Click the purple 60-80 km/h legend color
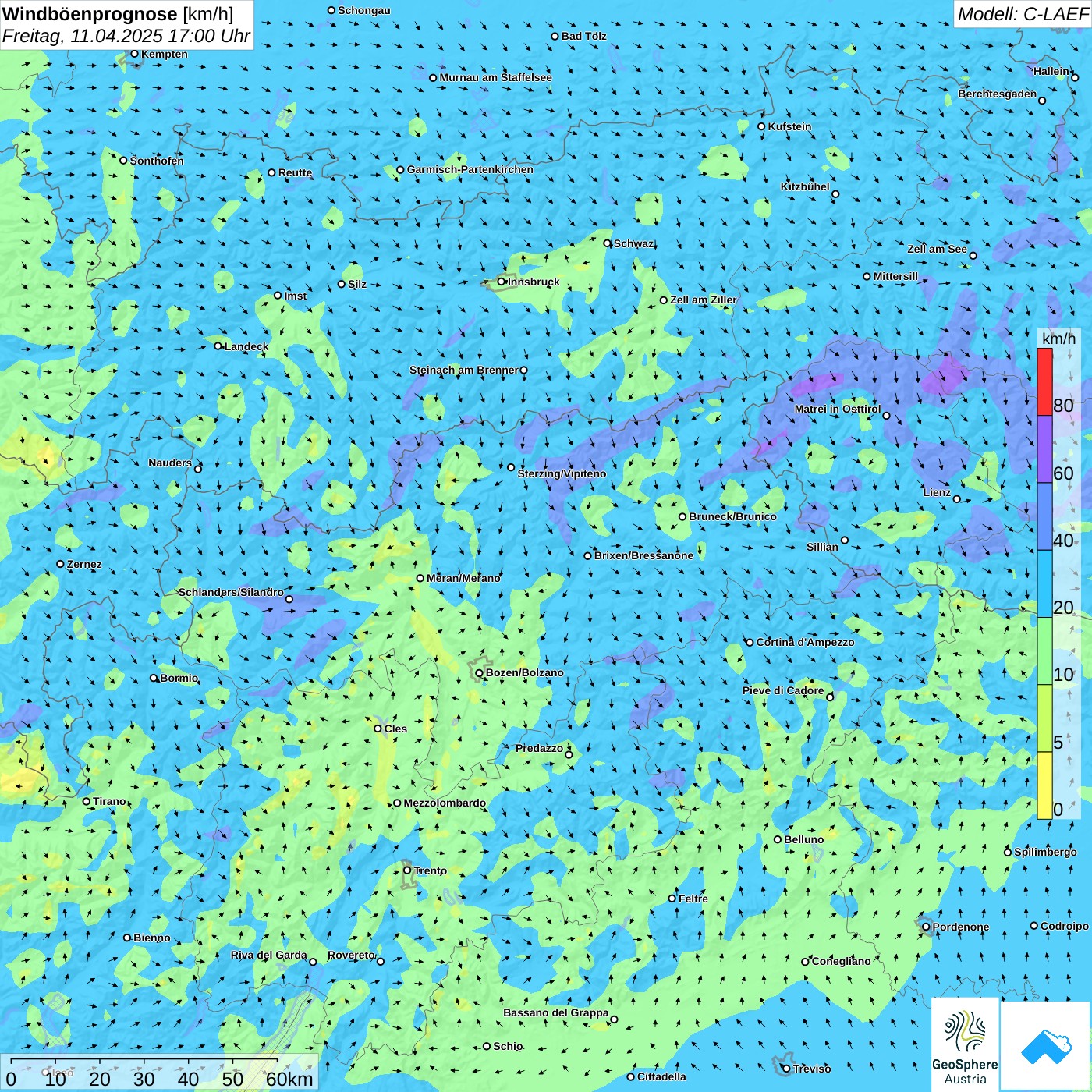Viewport: 1092px width, 1092px height. 1044,449
